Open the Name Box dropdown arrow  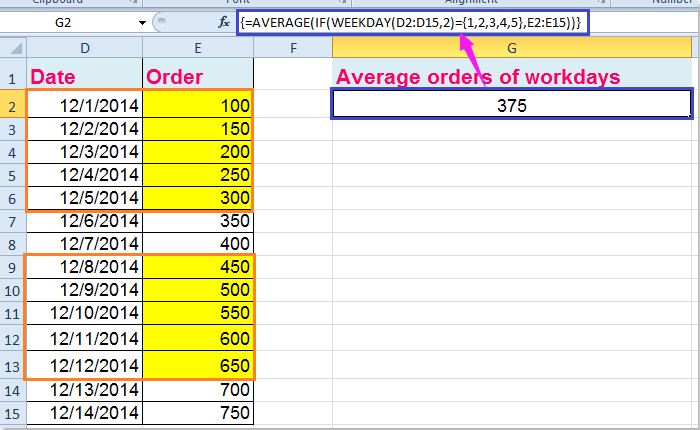tap(139, 22)
